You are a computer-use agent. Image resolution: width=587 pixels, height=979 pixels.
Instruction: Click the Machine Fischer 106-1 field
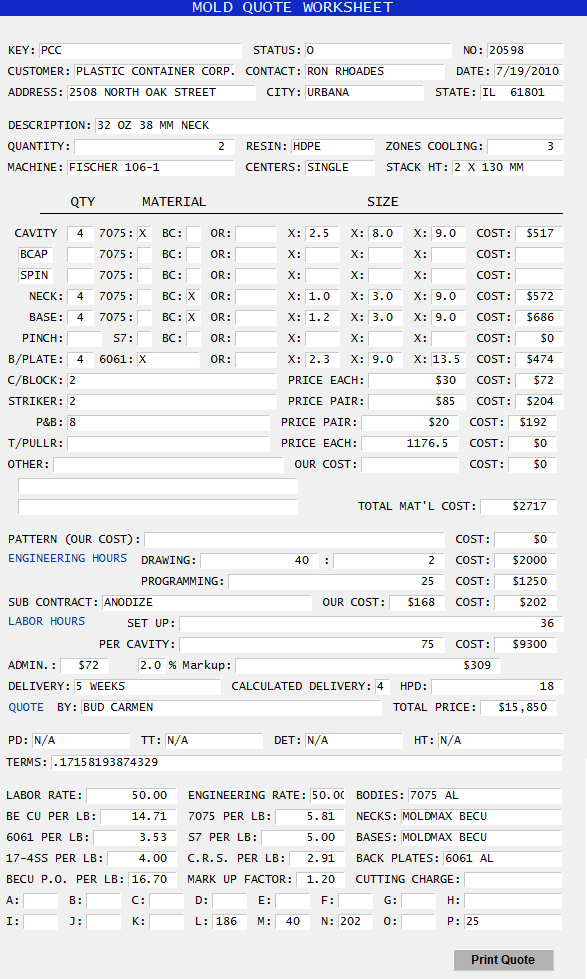[150, 167]
